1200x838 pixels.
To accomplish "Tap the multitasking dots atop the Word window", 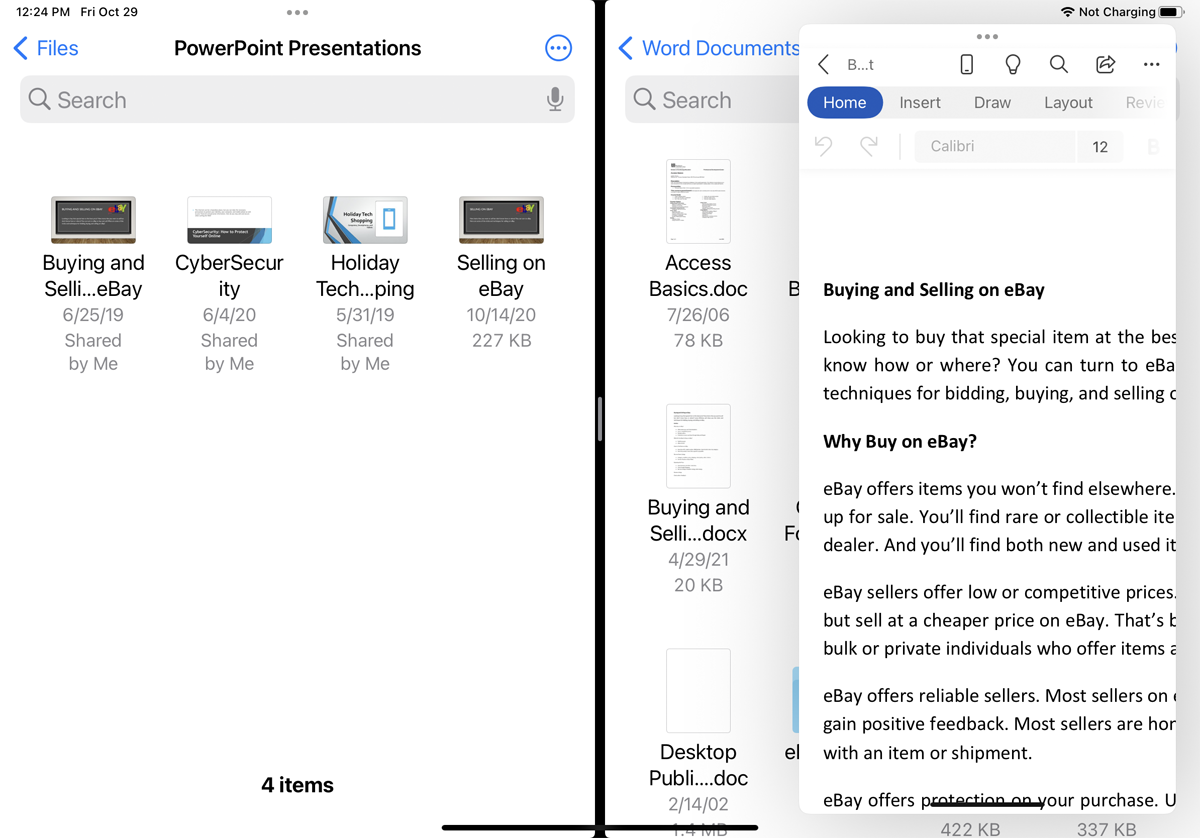I will [987, 36].
